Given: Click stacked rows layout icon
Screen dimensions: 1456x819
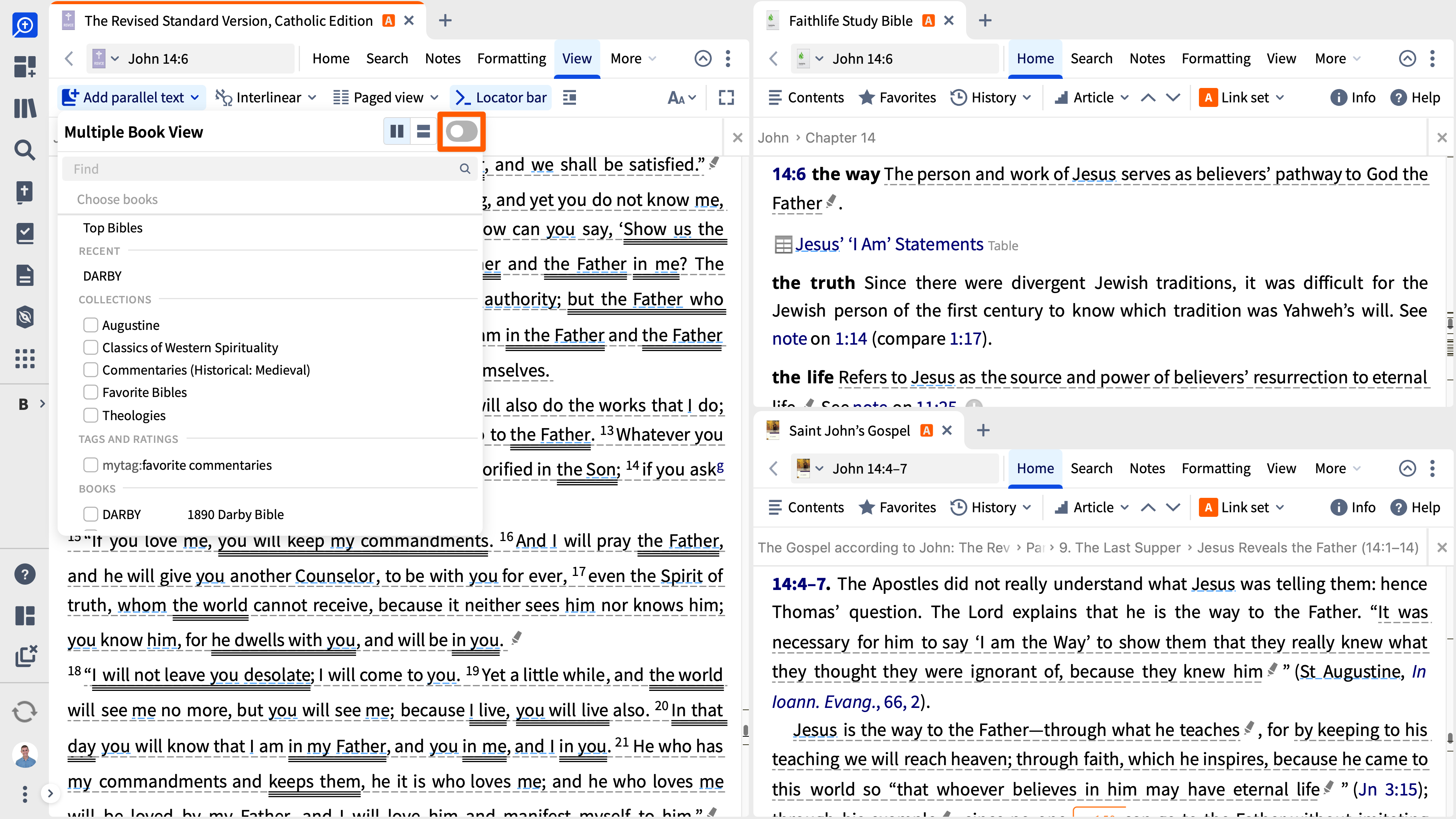Looking at the screenshot, I should coord(424,132).
